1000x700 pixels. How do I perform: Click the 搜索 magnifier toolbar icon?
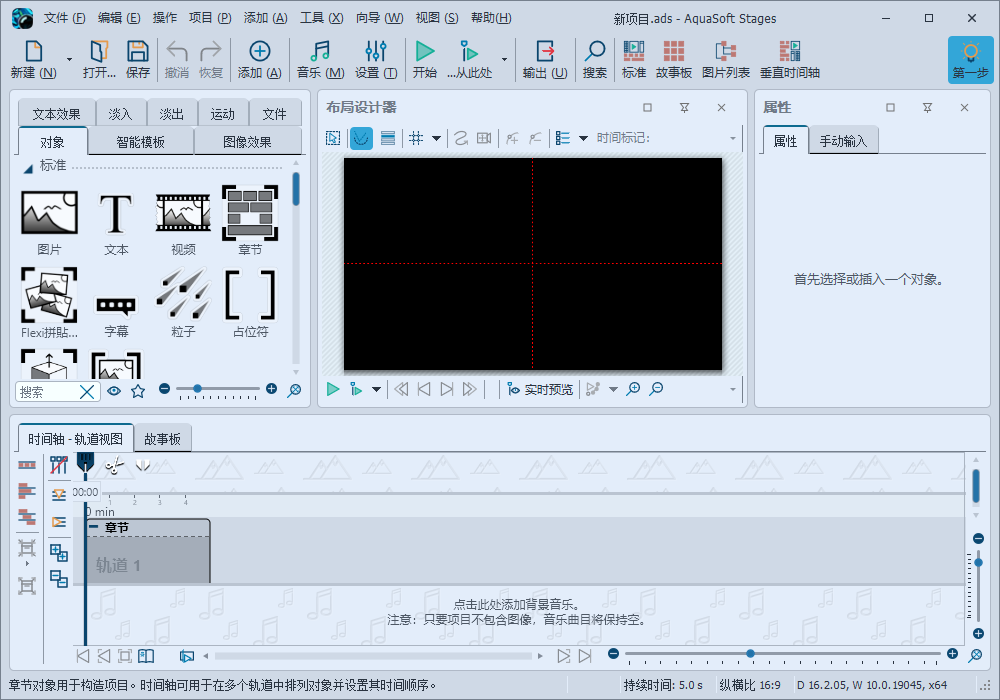tap(594, 59)
